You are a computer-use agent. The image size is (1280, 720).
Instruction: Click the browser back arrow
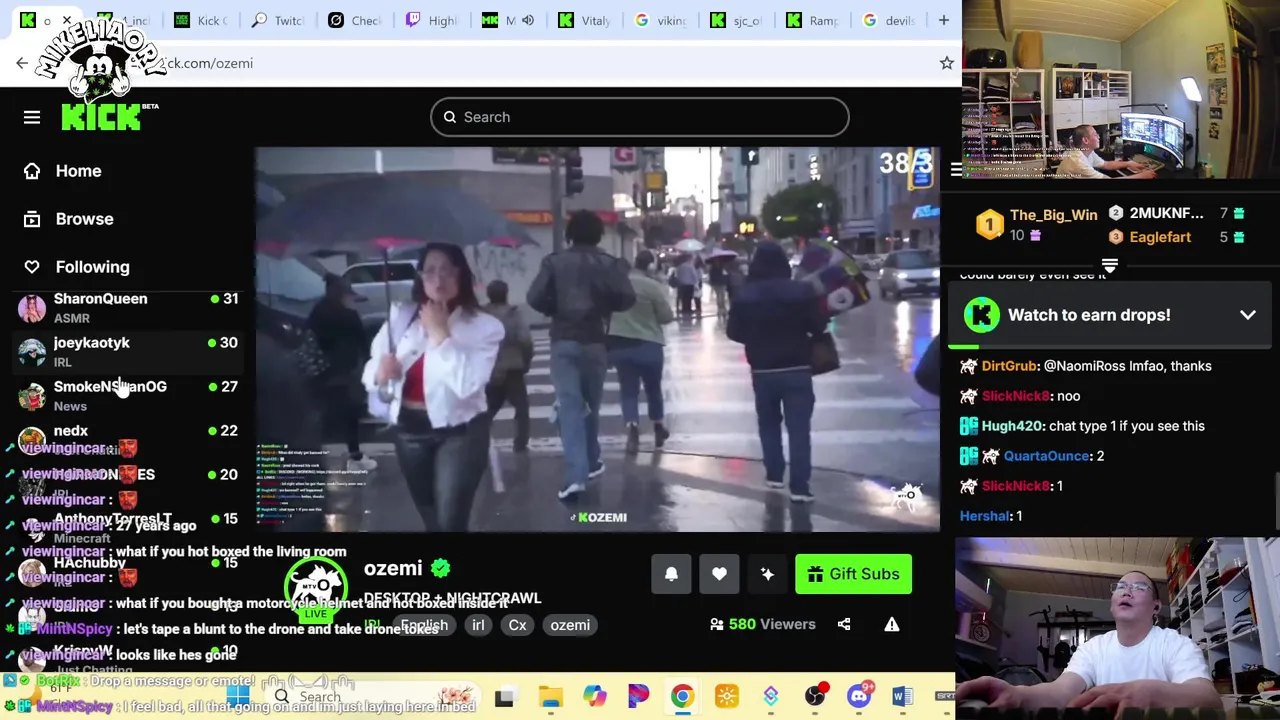click(22, 63)
